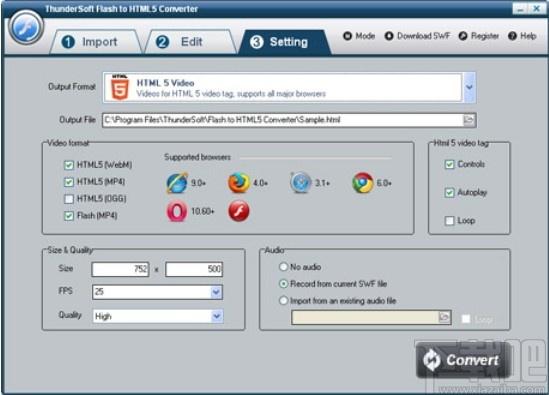Click the Chrome 6.0+ browser icon
The image size is (549, 395).
(363, 183)
